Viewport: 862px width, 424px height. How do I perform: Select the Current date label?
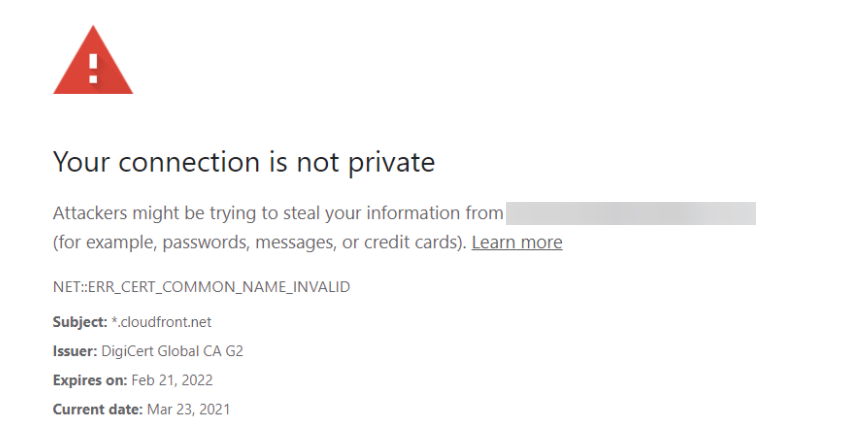pyautogui.click(x=98, y=409)
